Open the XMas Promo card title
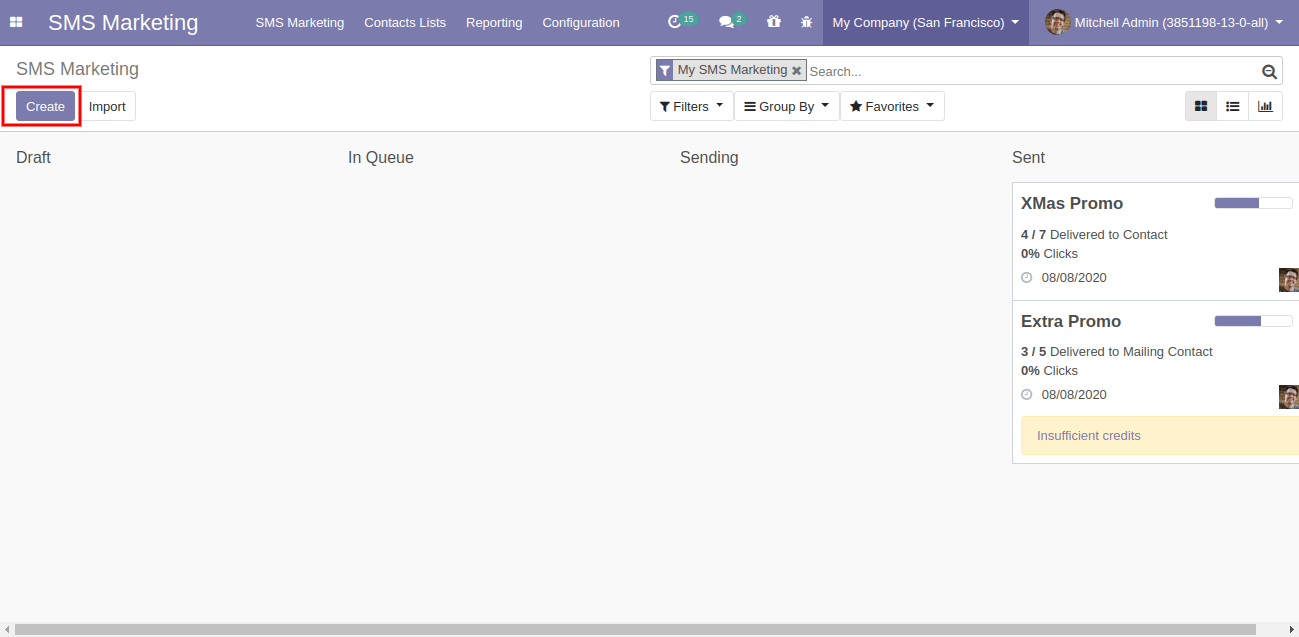Image resolution: width=1299 pixels, height=637 pixels. (x=1072, y=203)
